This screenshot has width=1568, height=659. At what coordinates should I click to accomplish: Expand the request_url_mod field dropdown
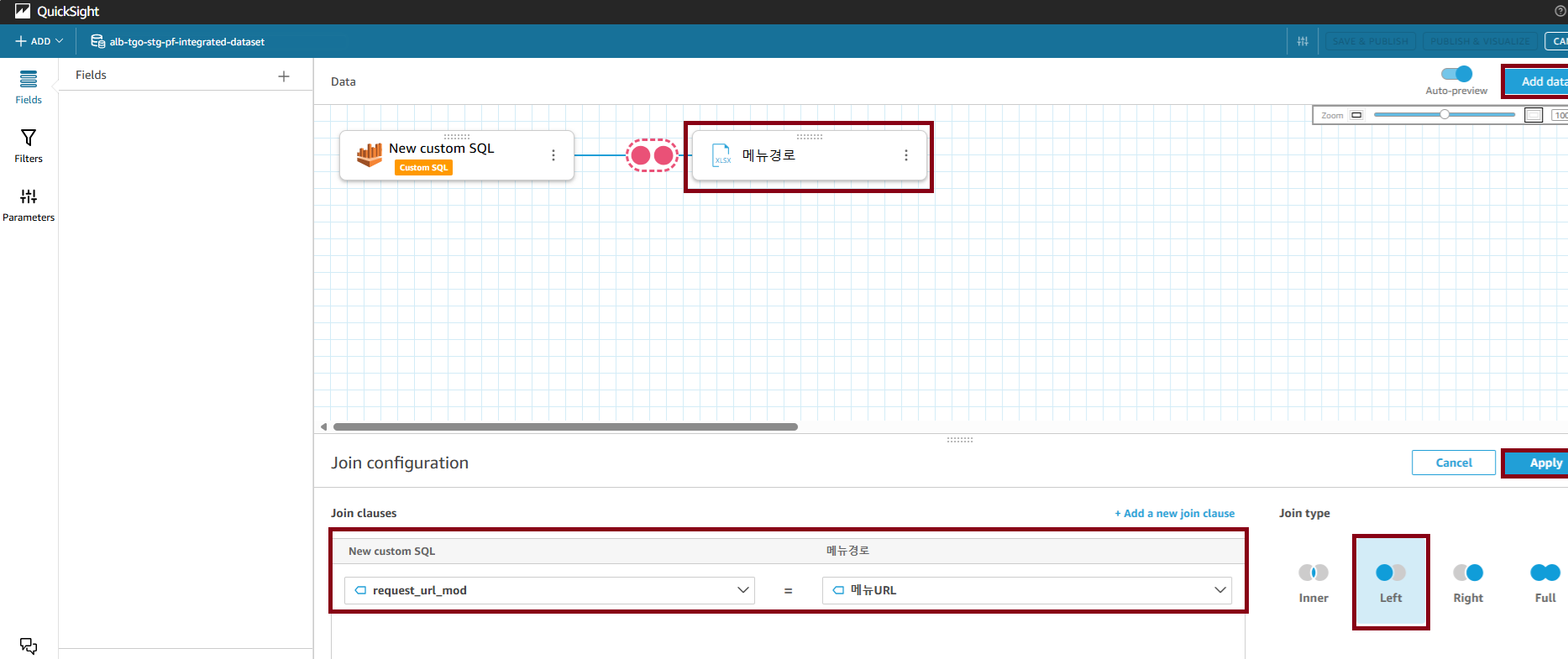[549, 590]
